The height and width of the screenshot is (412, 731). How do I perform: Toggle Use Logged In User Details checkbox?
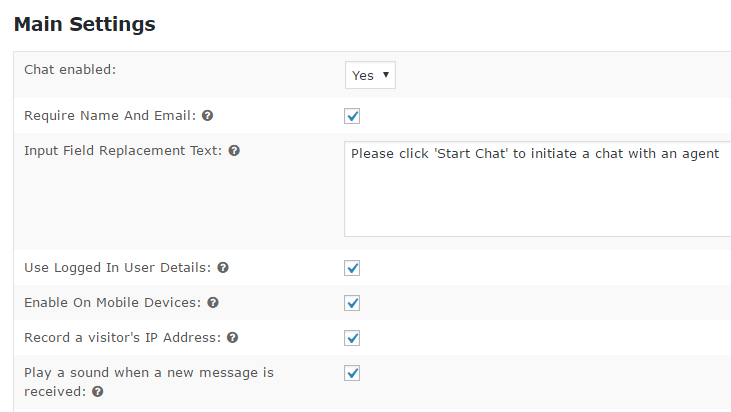(x=352, y=268)
